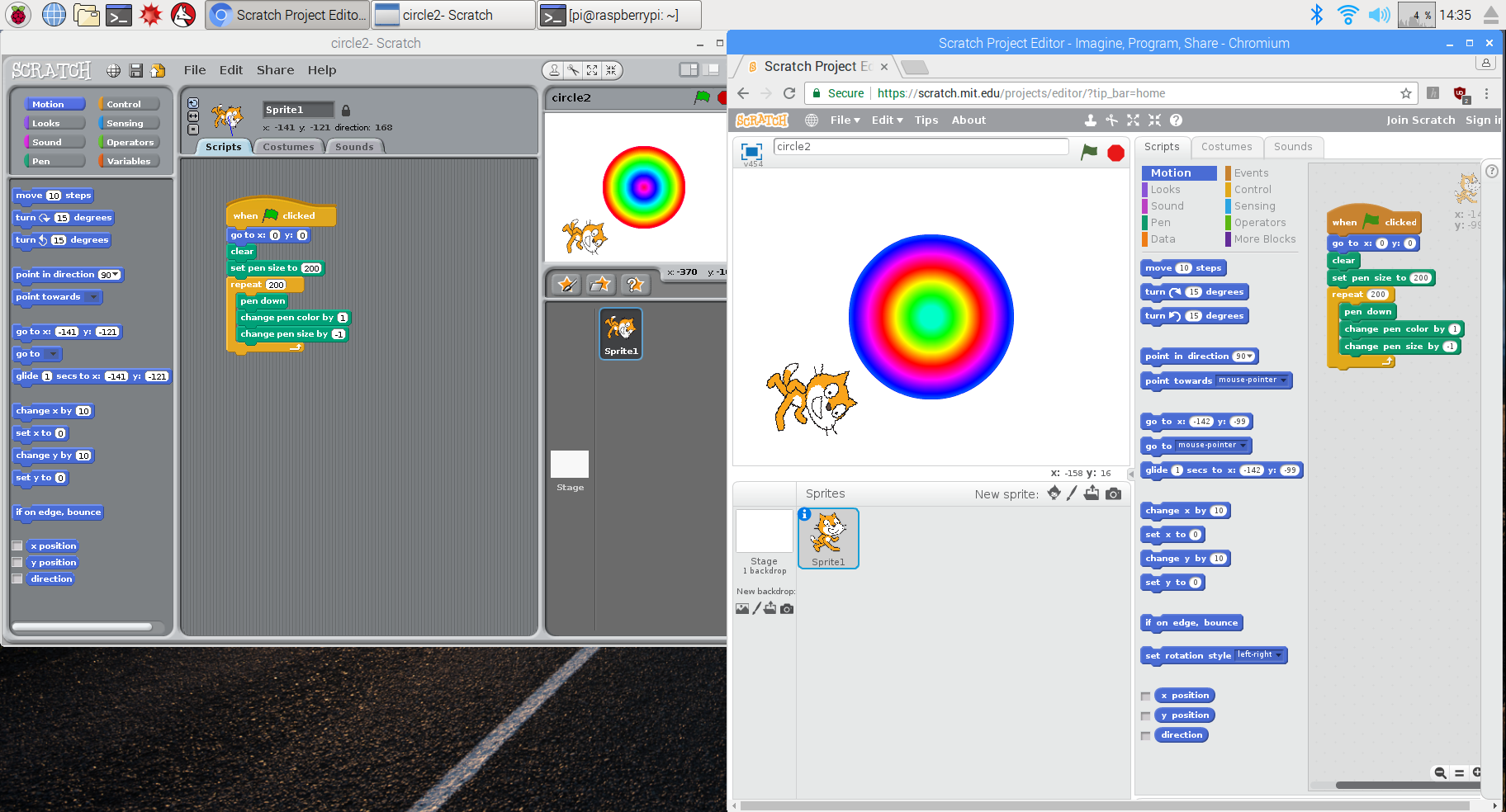The image size is (1506, 812).
Task: Enable the x position checkbox in Scratch 2
Action: pos(1145,696)
